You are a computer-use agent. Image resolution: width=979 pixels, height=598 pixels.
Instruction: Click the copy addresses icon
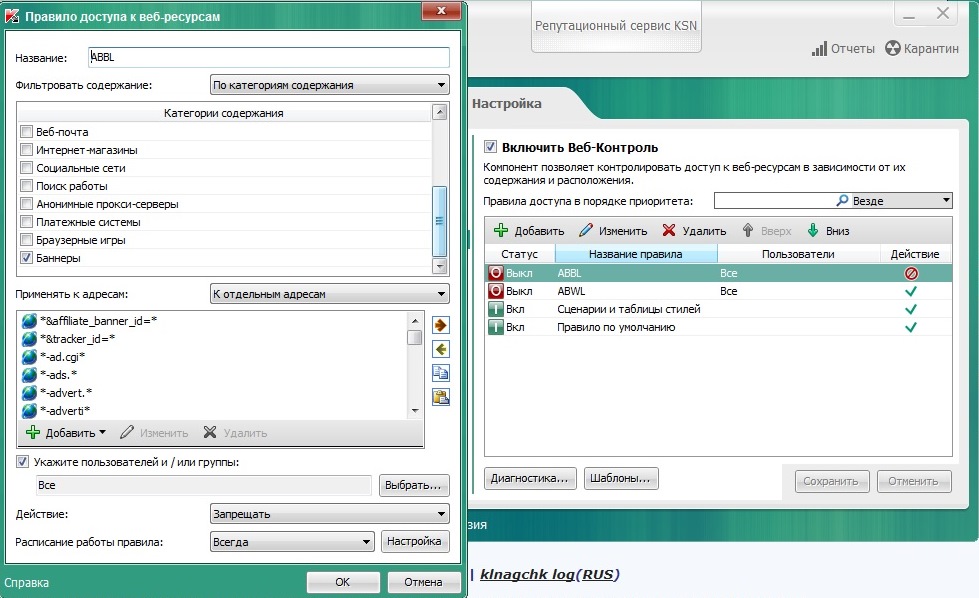(x=441, y=373)
